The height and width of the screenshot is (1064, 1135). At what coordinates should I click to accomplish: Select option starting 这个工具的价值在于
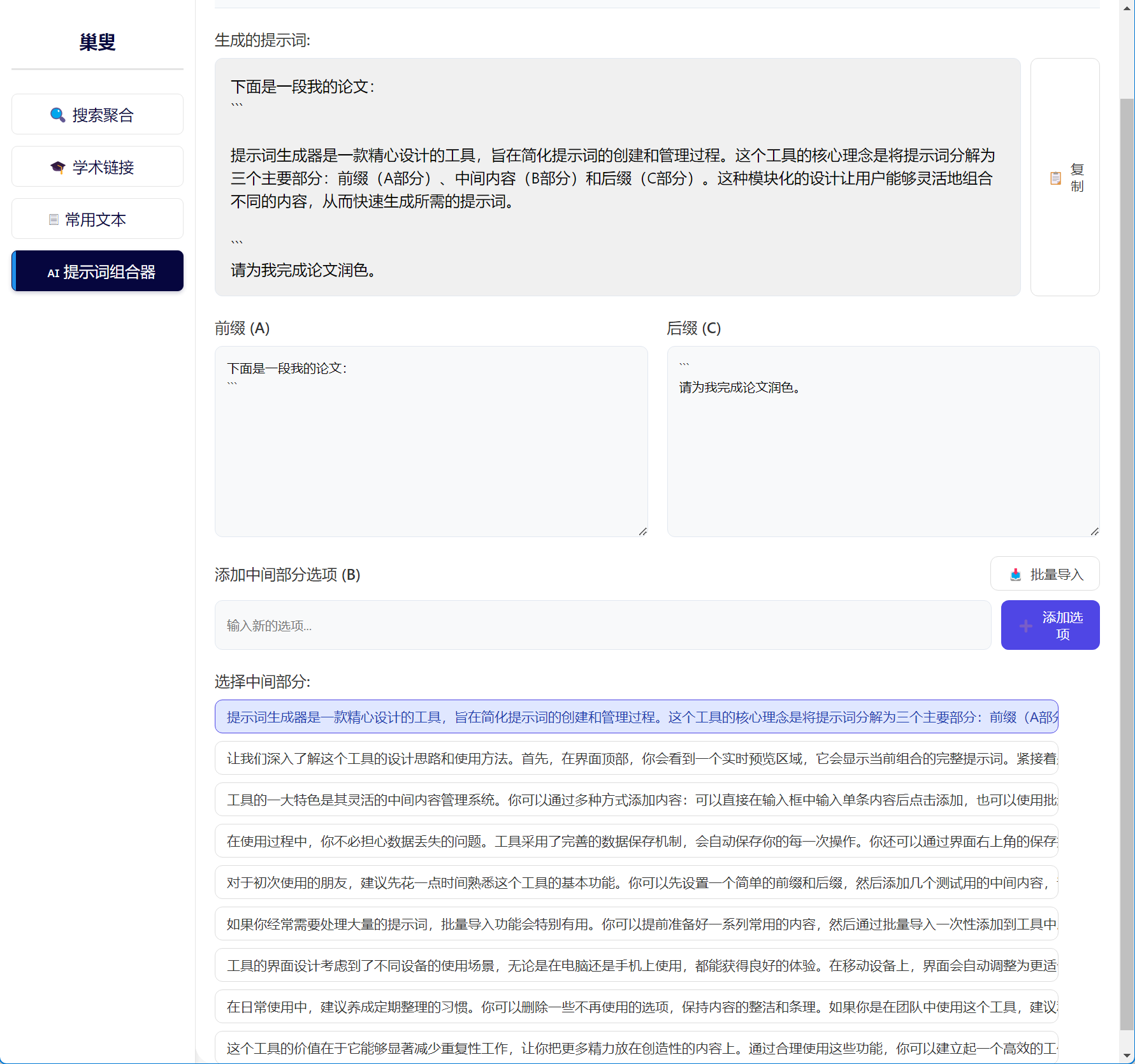point(637,1047)
